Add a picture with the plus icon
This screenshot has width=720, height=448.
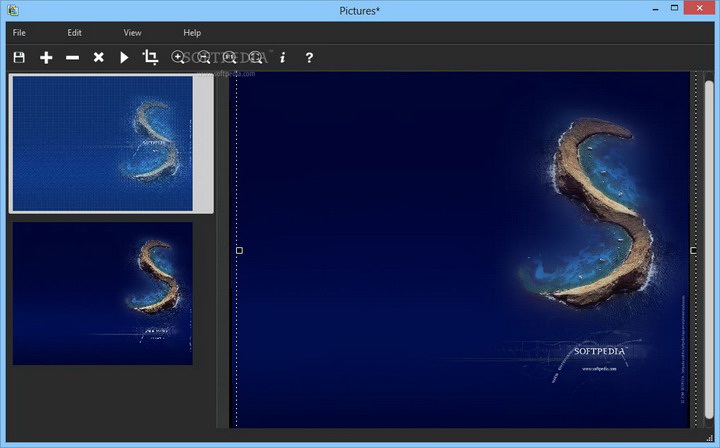[x=46, y=58]
